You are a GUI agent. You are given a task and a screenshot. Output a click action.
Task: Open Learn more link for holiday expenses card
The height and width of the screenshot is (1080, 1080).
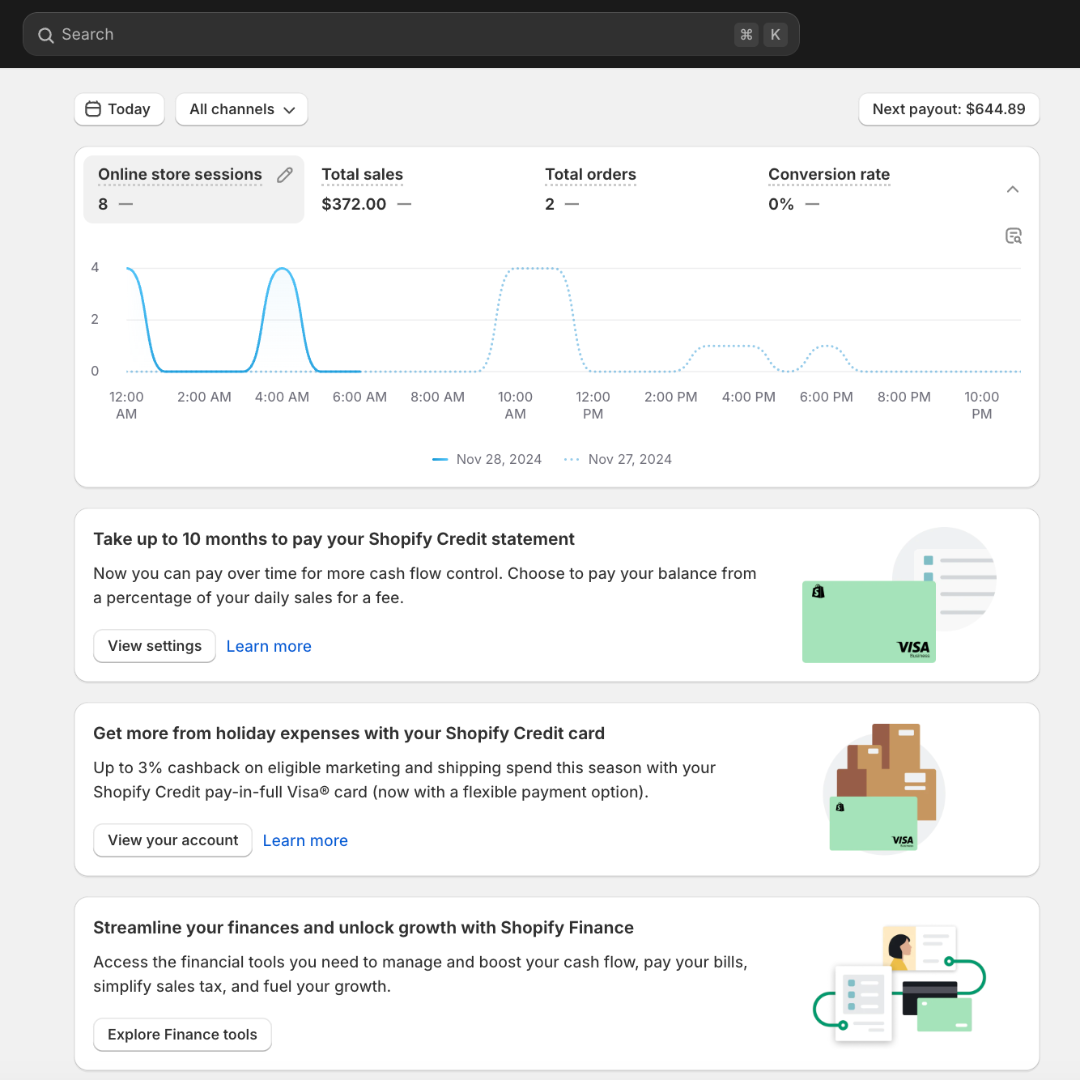pyautogui.click(x=305, y=840)
